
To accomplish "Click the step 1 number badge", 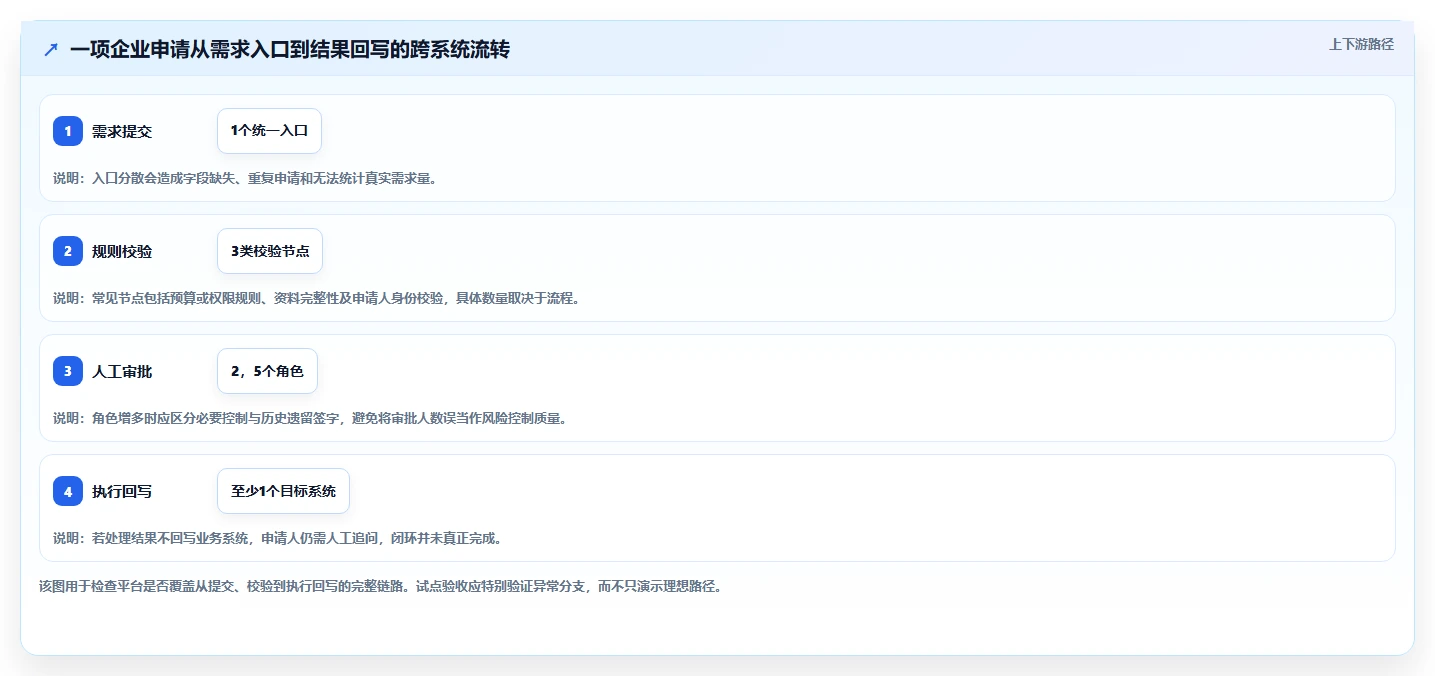I will (68, 131).
